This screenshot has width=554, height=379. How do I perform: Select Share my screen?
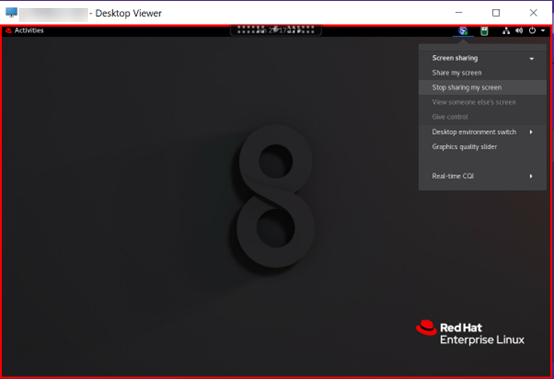click(x=482, y=73)
